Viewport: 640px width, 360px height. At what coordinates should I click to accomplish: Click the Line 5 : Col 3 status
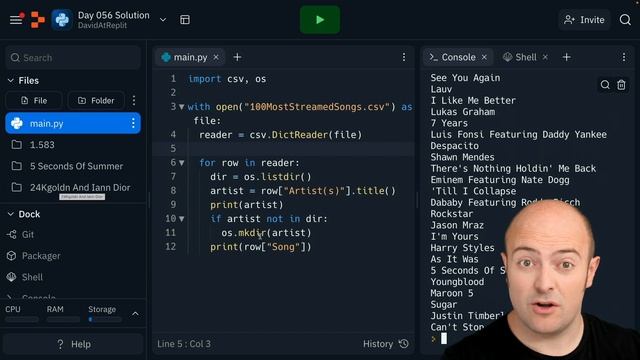click(x=184, y=344)
